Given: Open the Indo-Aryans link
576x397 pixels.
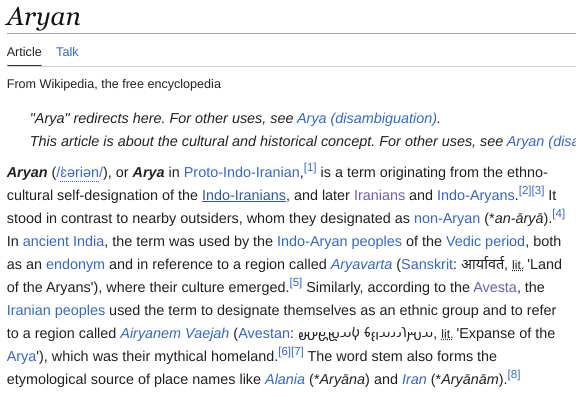Looking at the screenshot, I should pos(476,195).
